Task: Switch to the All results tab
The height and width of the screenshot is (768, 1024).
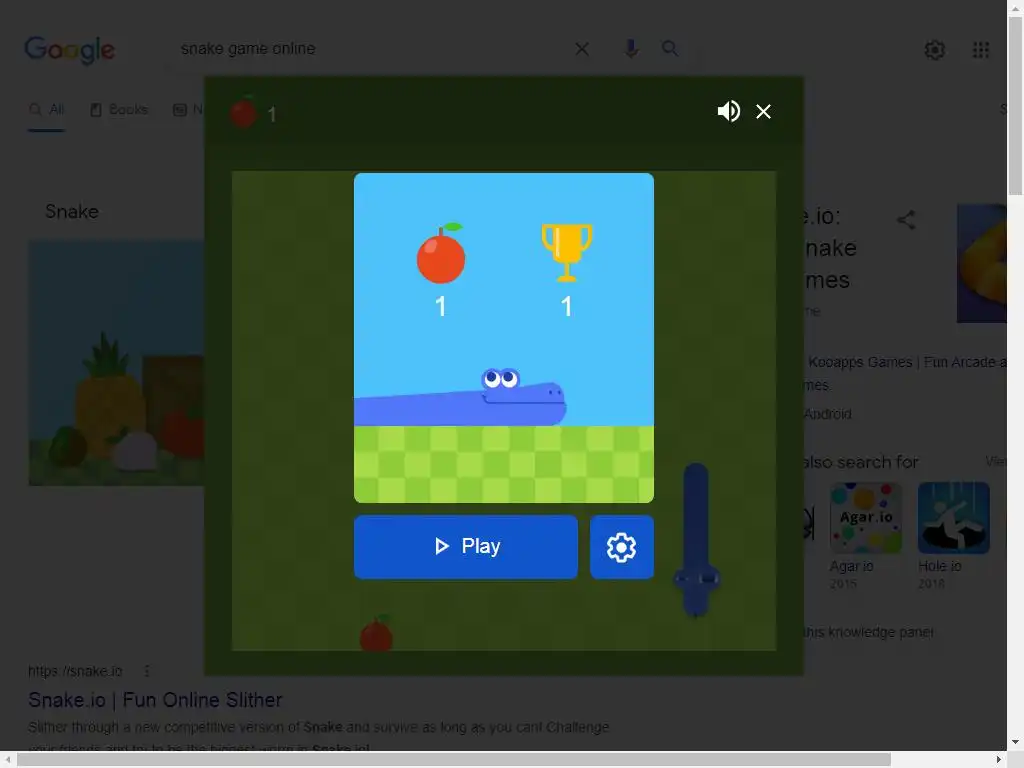Action: pos(46,110)
